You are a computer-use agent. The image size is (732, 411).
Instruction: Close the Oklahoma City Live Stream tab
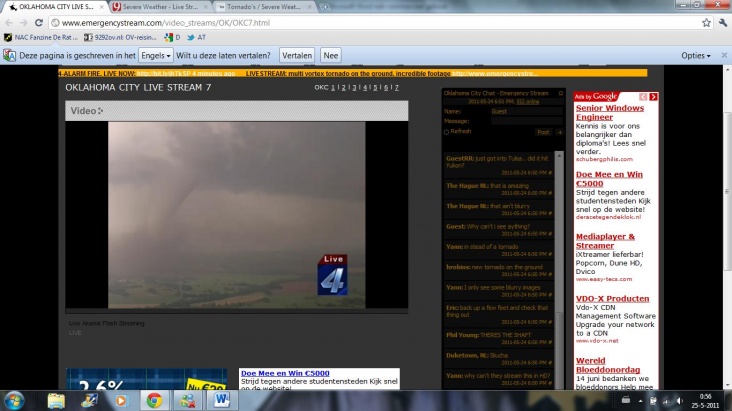(x=101, y=7)
